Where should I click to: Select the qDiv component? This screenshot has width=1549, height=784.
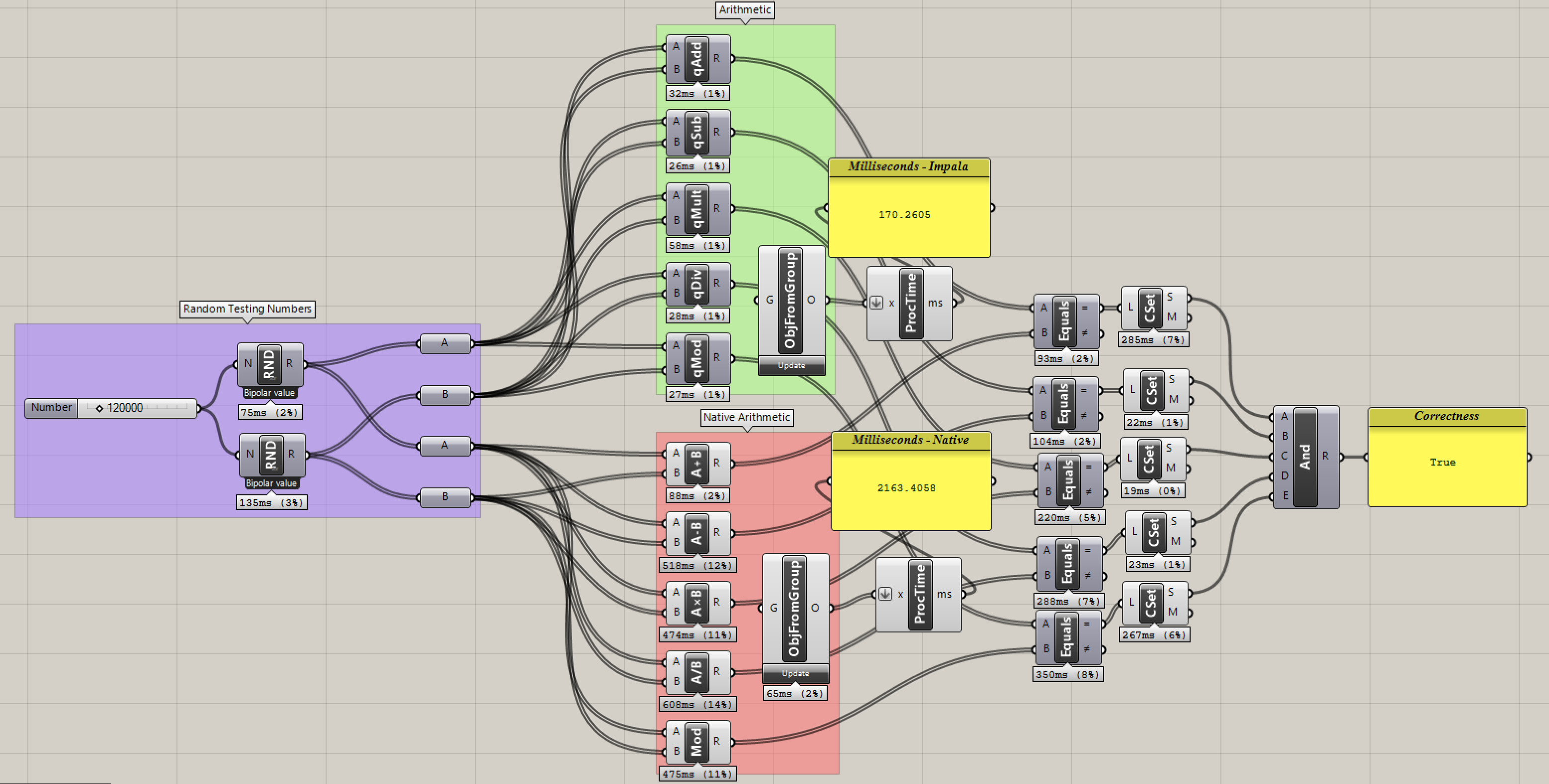coord(697,284)
